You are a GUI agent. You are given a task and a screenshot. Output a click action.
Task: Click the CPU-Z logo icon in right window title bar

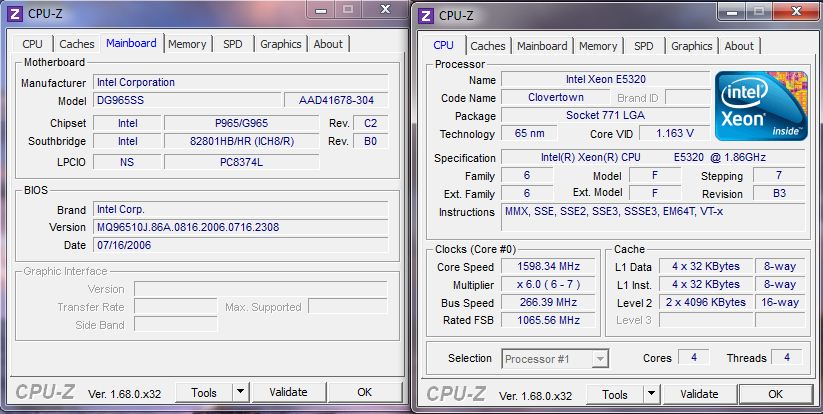(426, 16)
